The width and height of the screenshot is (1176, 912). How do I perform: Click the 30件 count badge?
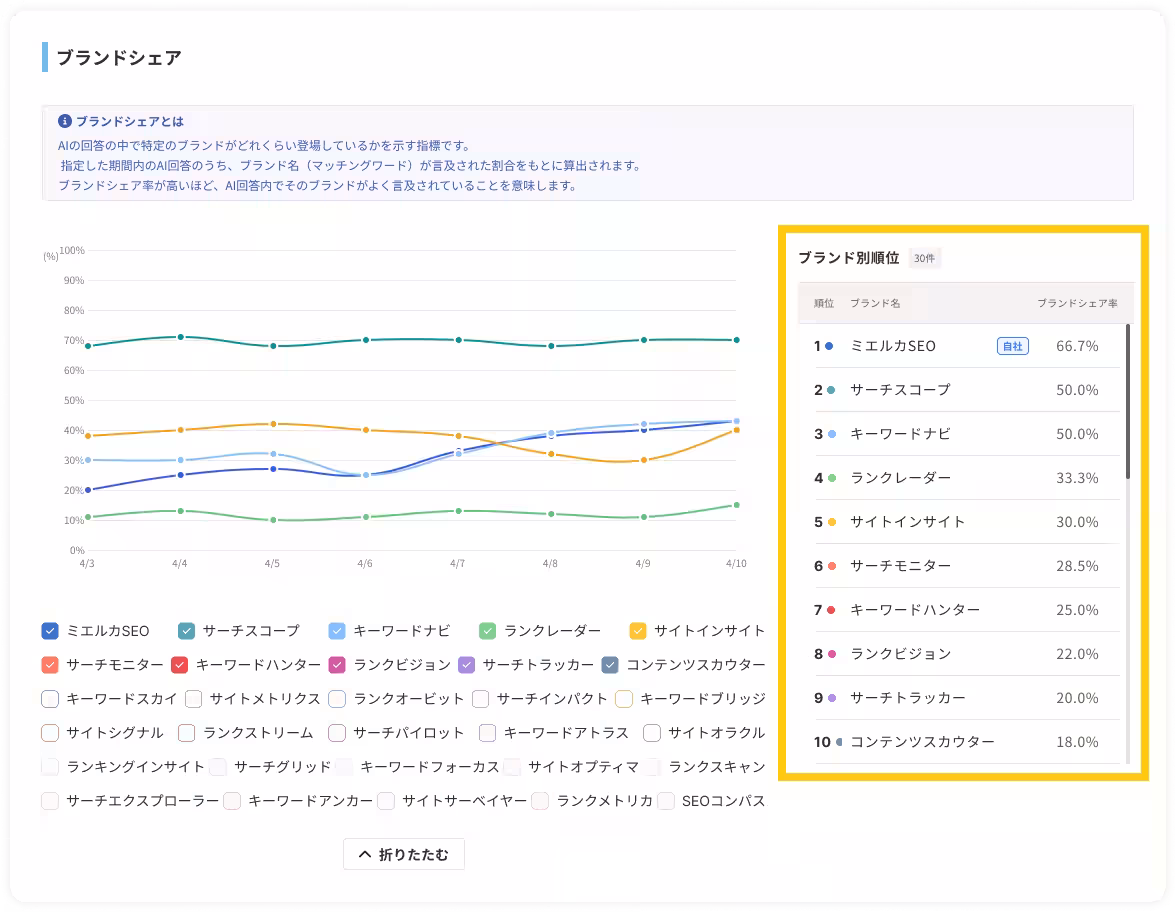[924, 258]
